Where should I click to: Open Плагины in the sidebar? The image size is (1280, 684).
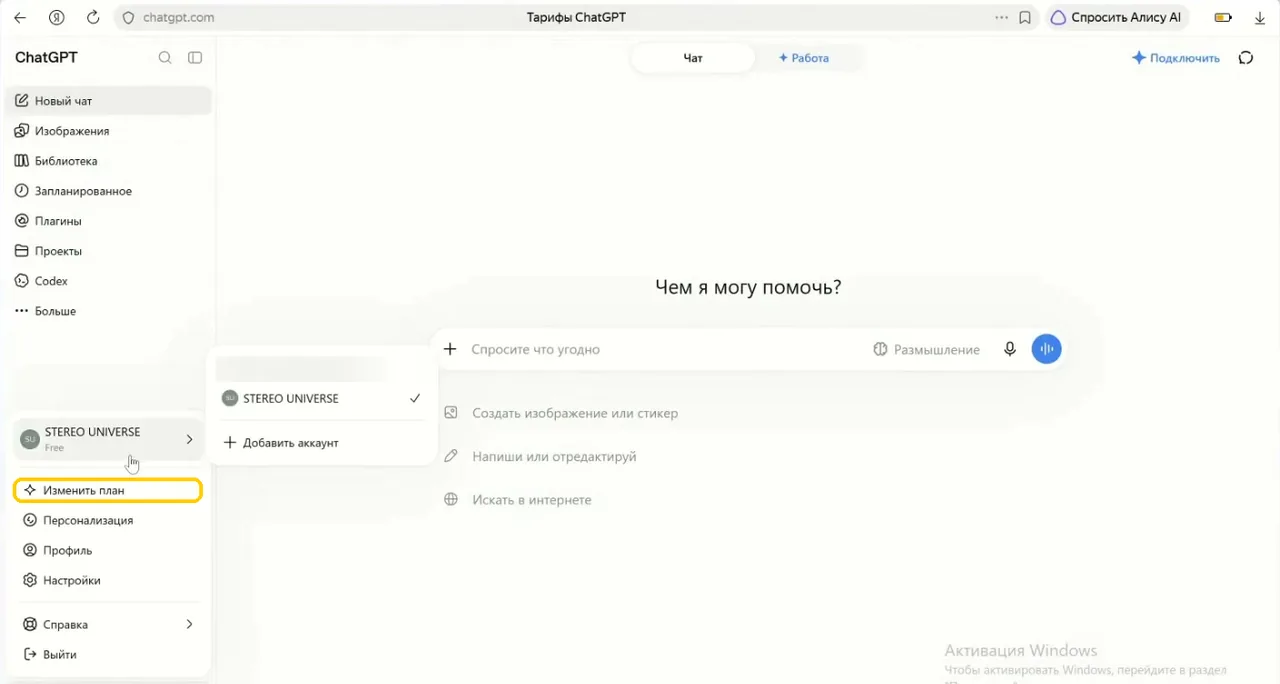pyautogui.click(x=108, y=221)
